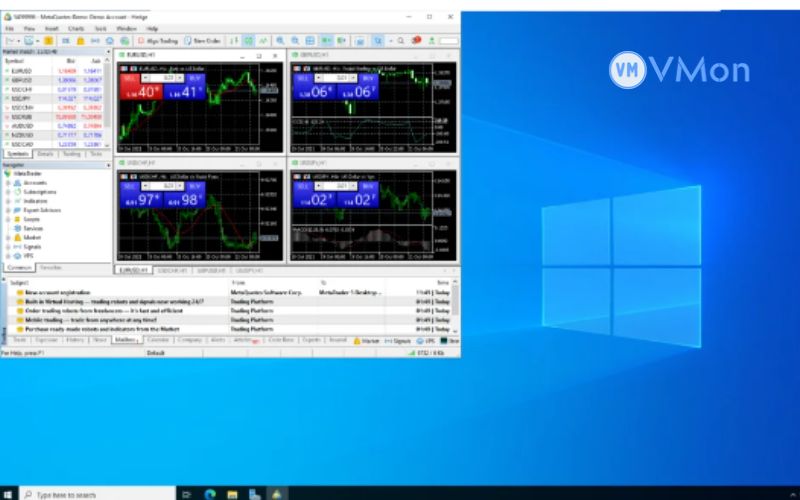Switch to the Favorites tab in Navigator

click(x=51, y=267)
